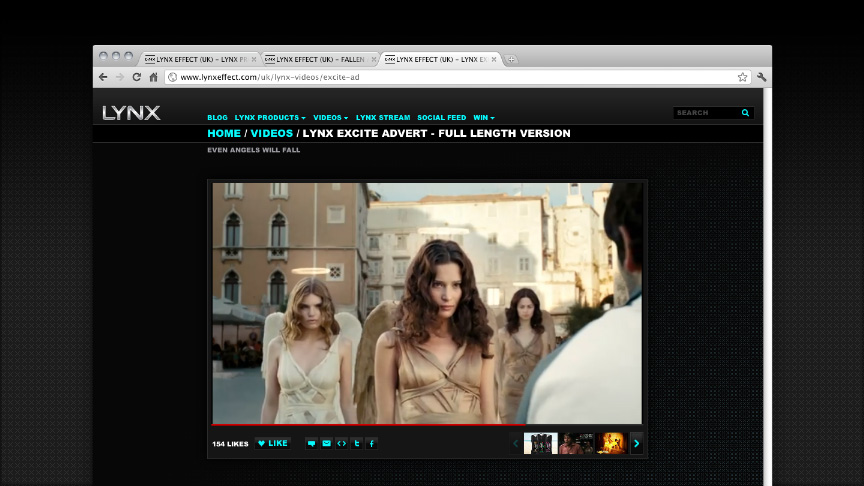Click the '154 LIKES' count text
Image resolution: width=864 pixels, height=486 pixels.
click(x=230, y=444)
